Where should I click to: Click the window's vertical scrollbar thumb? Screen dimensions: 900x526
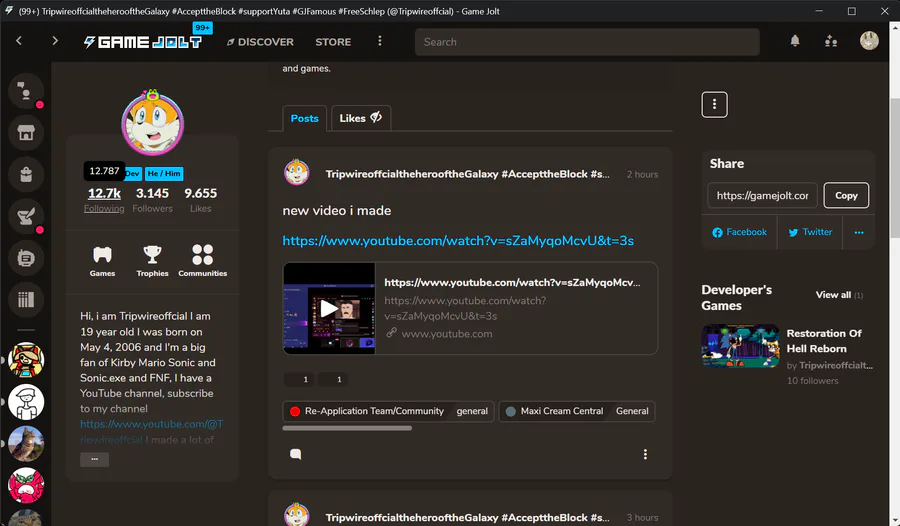point(895,168)
